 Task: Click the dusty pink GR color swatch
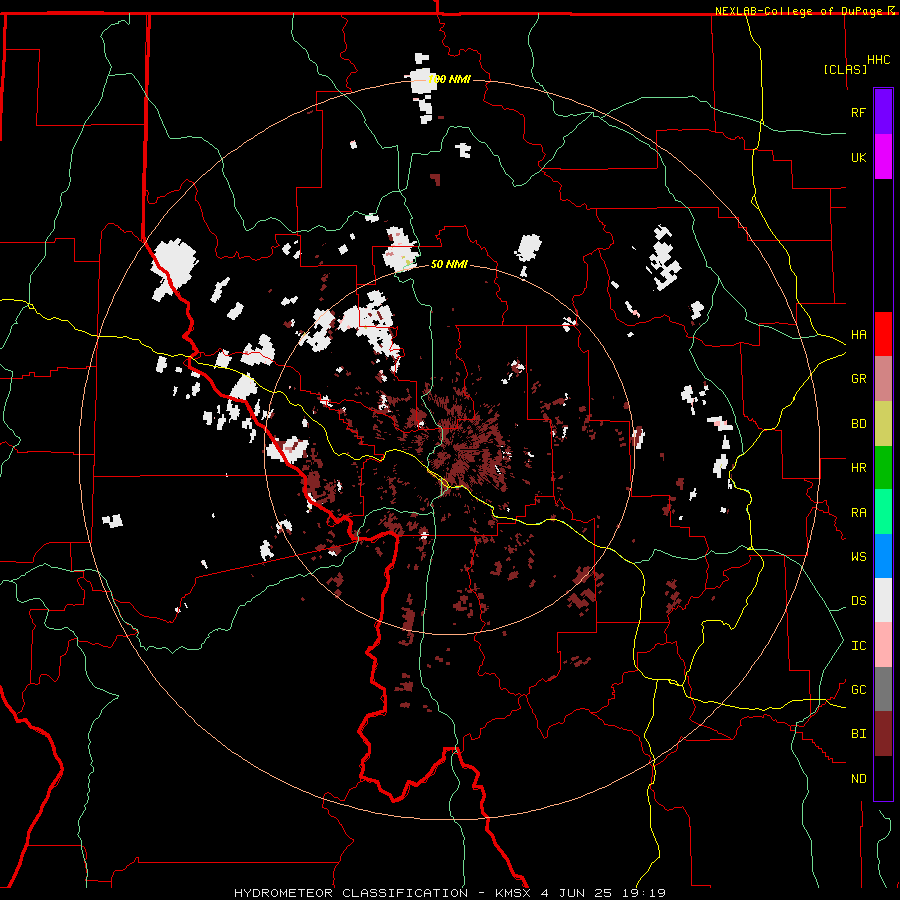[883, 379]
